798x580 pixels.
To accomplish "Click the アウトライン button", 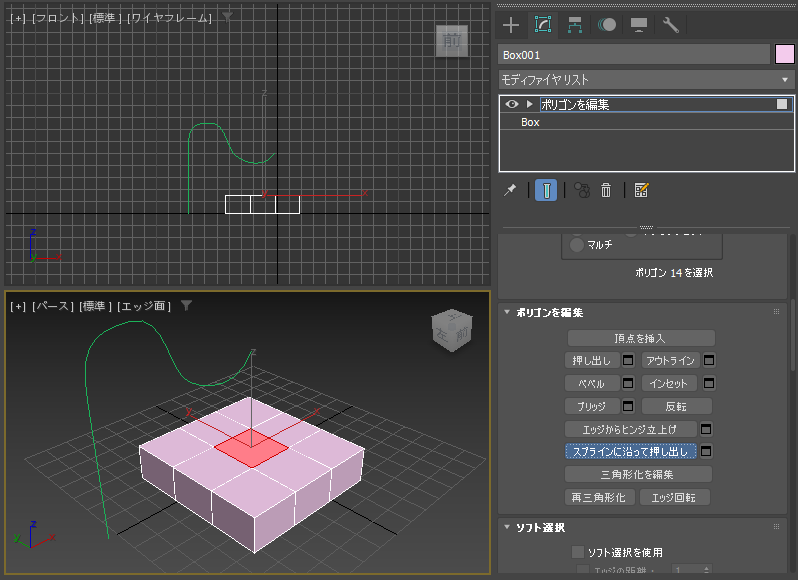I will [x=670, y=361].
